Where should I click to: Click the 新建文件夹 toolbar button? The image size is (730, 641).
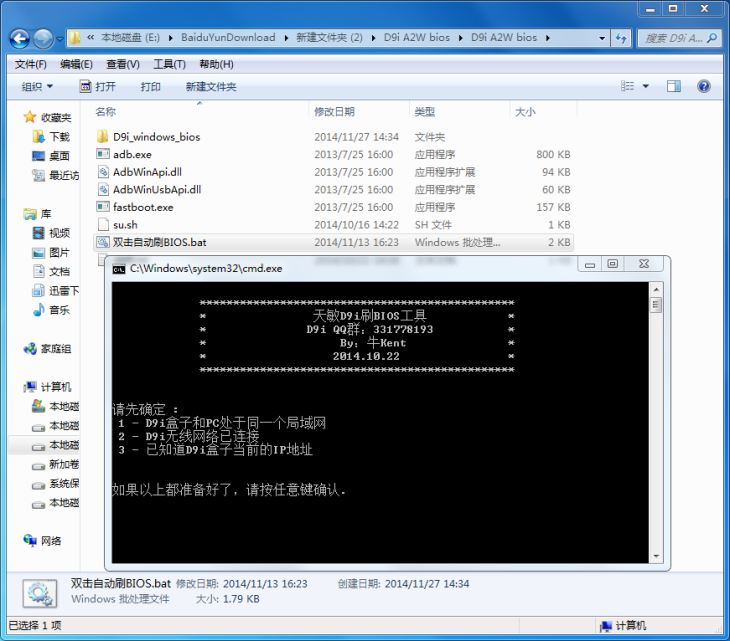[211, 87]
